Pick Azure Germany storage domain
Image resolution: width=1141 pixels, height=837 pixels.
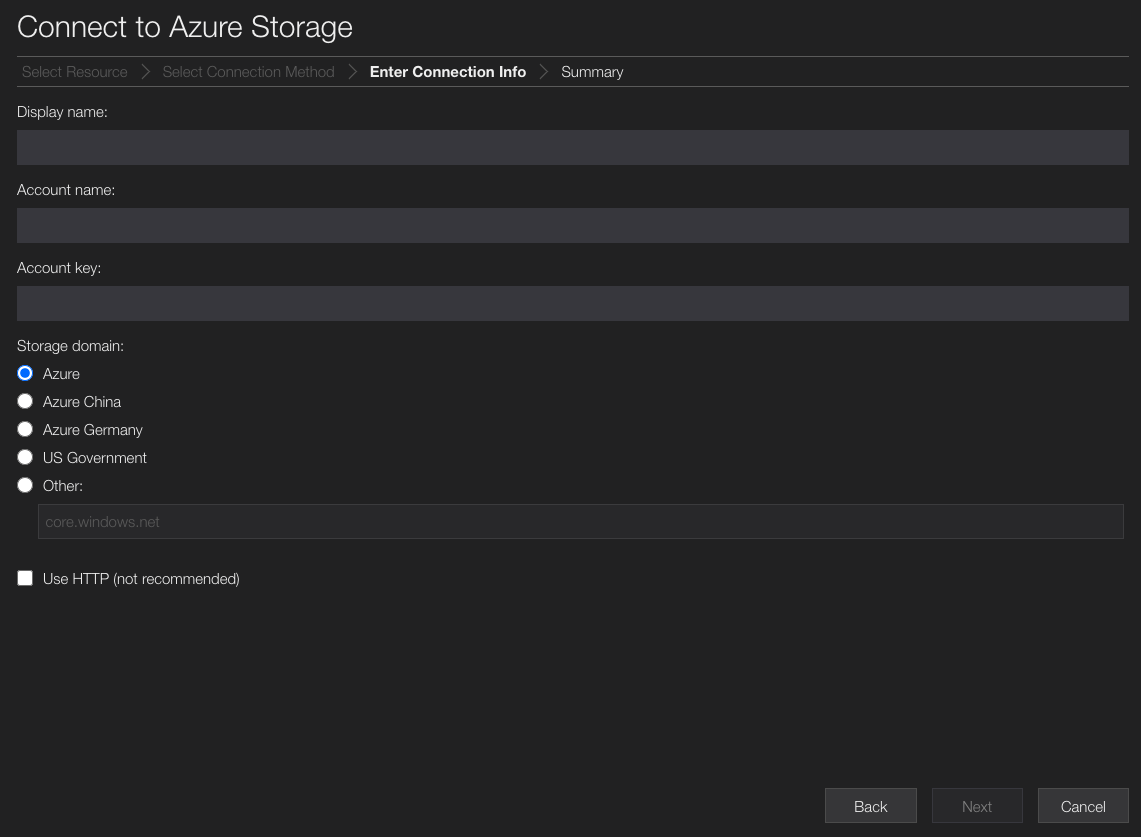click(x=25, y=429)
